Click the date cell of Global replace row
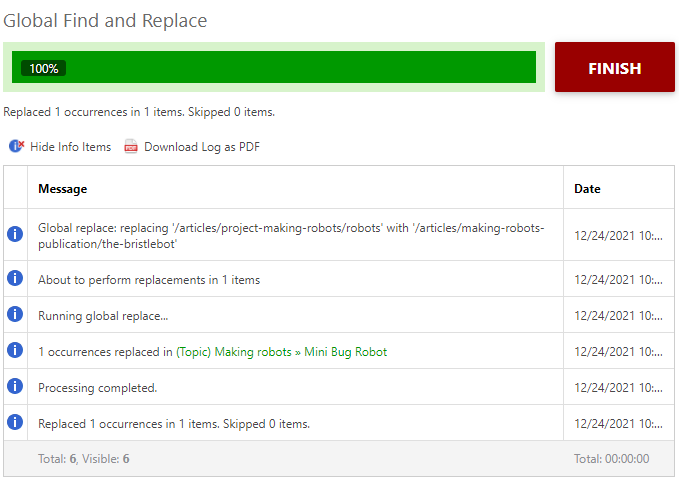This screenshot has height=488, width=679. pos(618,236)
